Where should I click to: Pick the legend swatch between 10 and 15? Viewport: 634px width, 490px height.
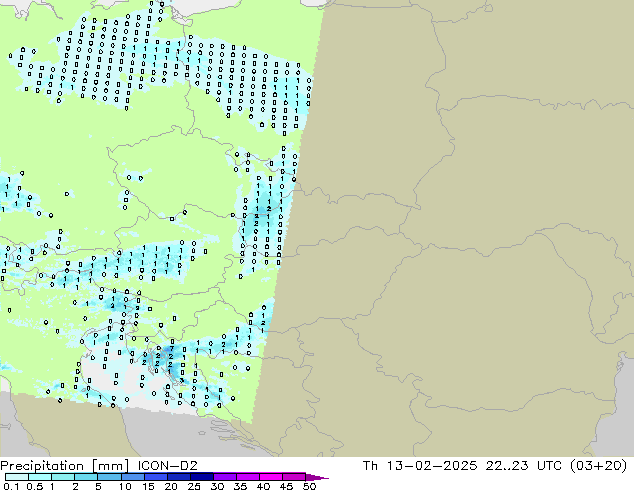132,477
